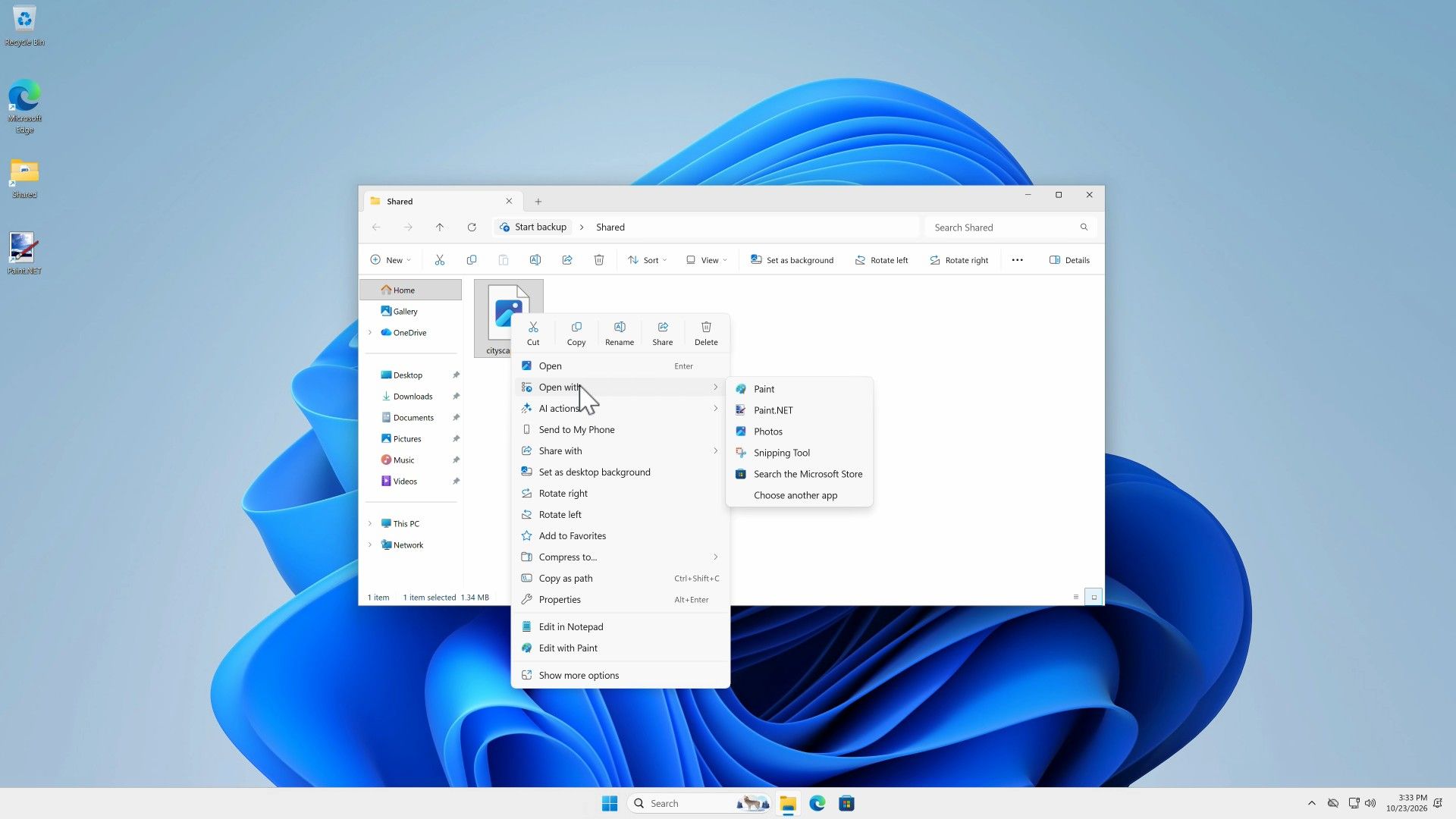Expand AI actions submenu
1456x819 pixels.
(x=620, y=409)
